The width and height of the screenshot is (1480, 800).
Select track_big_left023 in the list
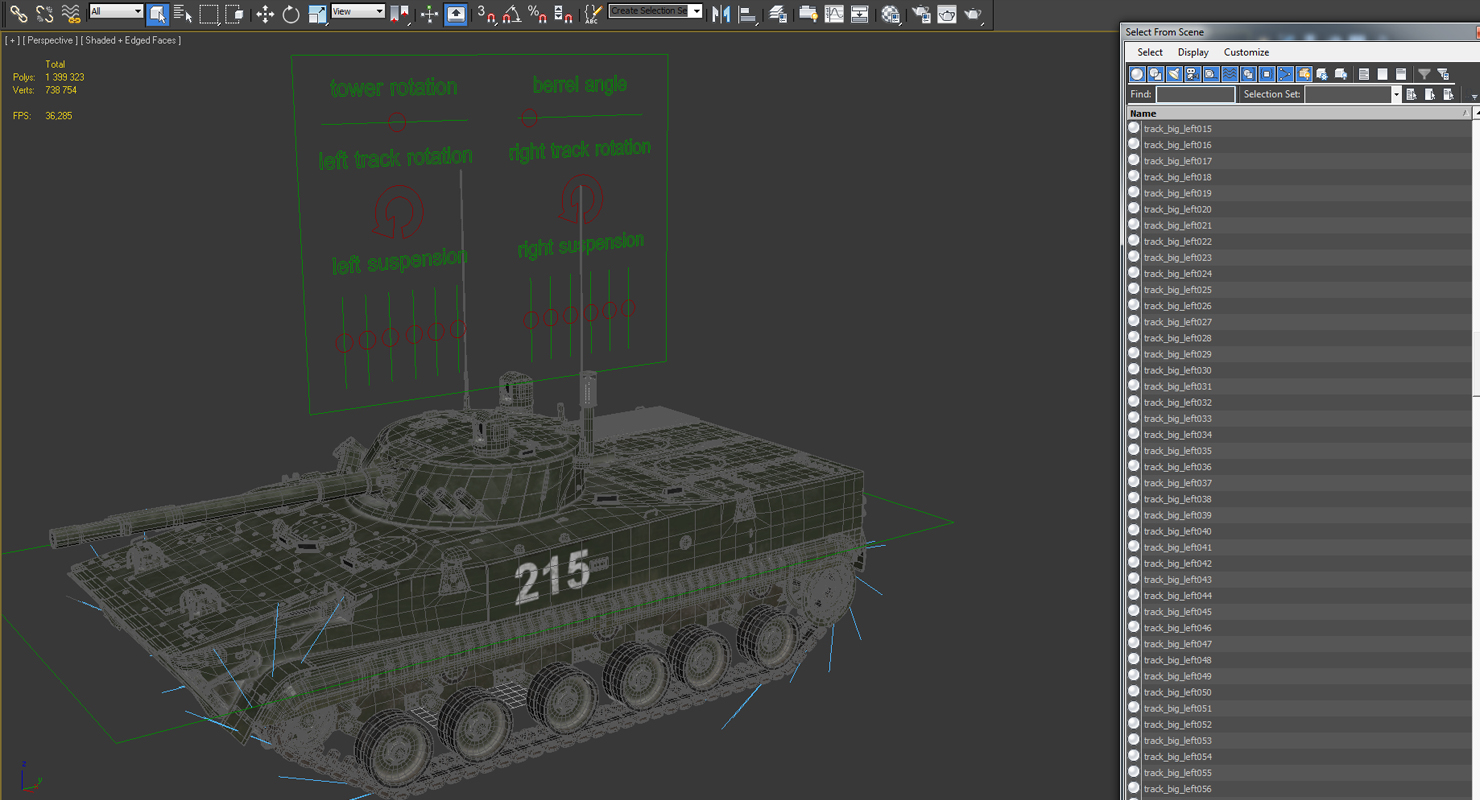pos(1298,258)
